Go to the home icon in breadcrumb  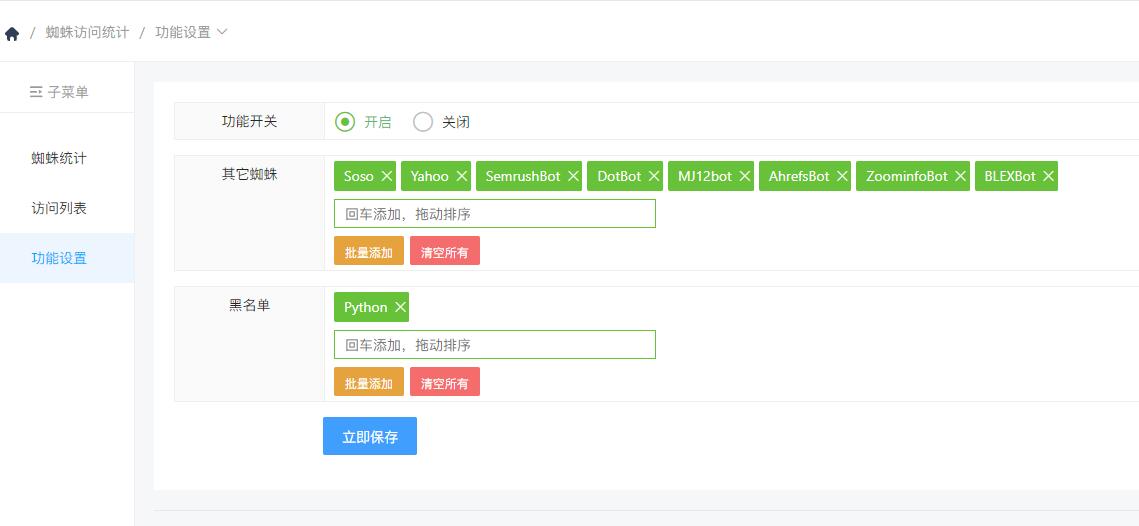pos(12,33)
